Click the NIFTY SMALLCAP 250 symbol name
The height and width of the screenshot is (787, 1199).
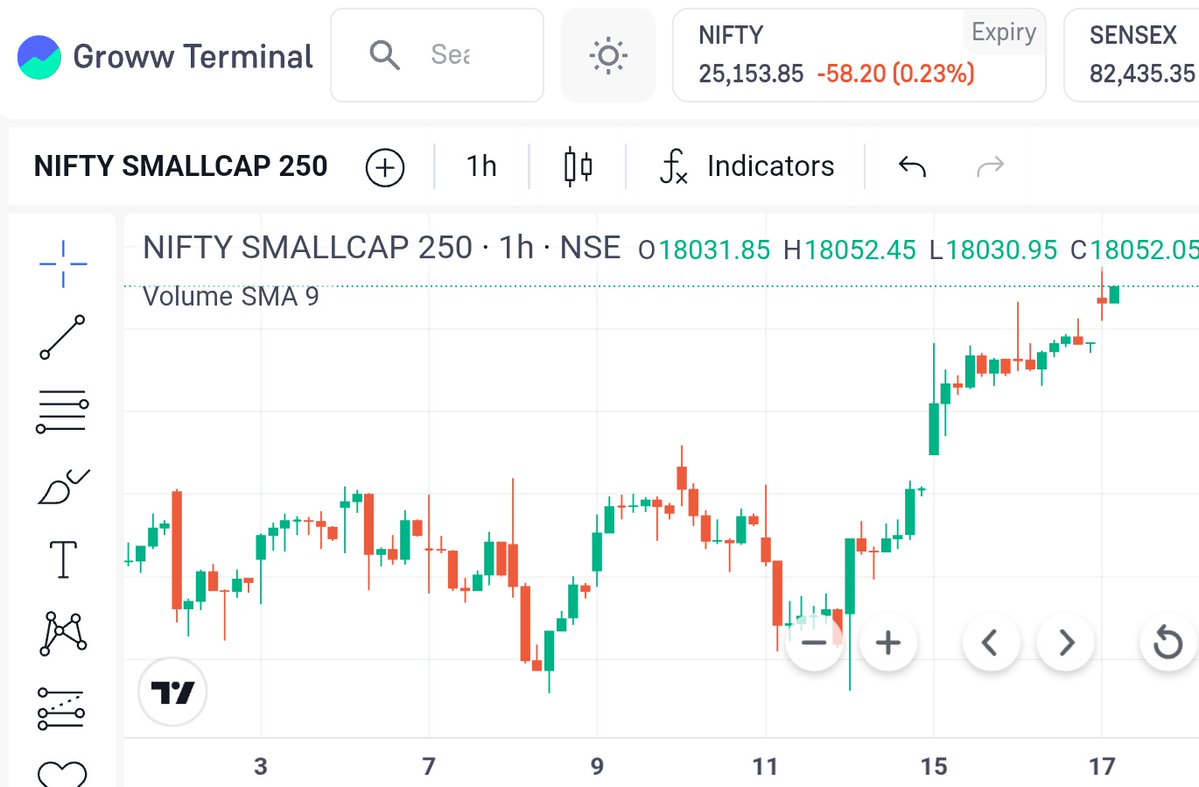click(180, 166)
